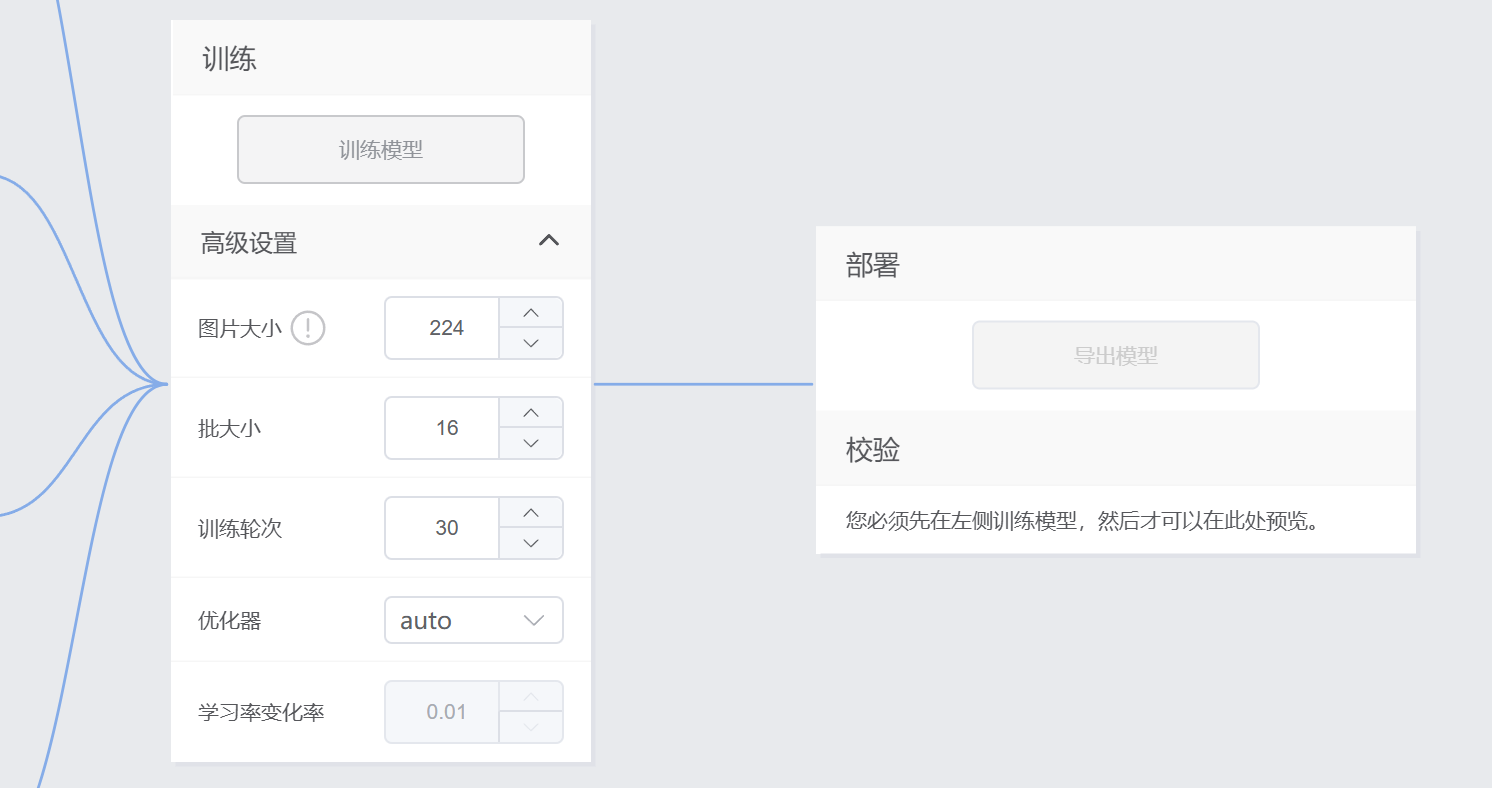The height and width of the screenshot is (788, 1492).
Task: Click the 校验 section header
Action: tap(873, 450)
